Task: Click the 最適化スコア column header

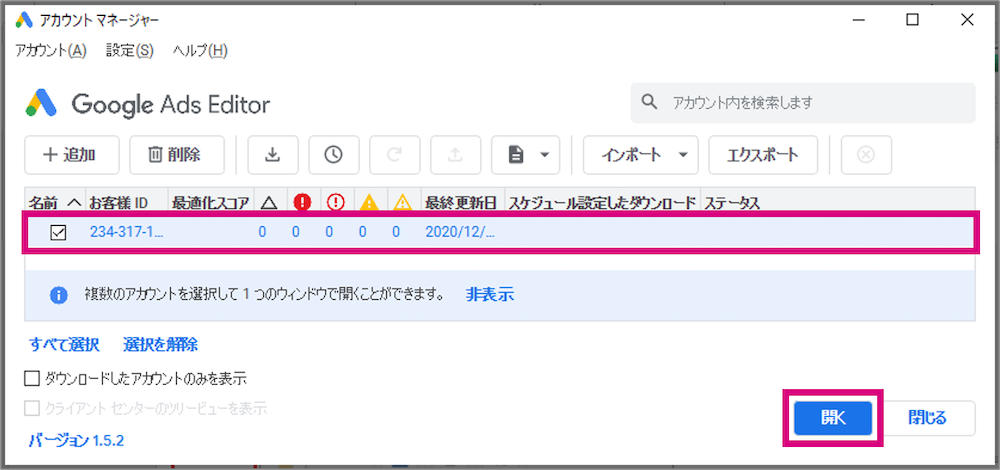Action: [211, 203]
